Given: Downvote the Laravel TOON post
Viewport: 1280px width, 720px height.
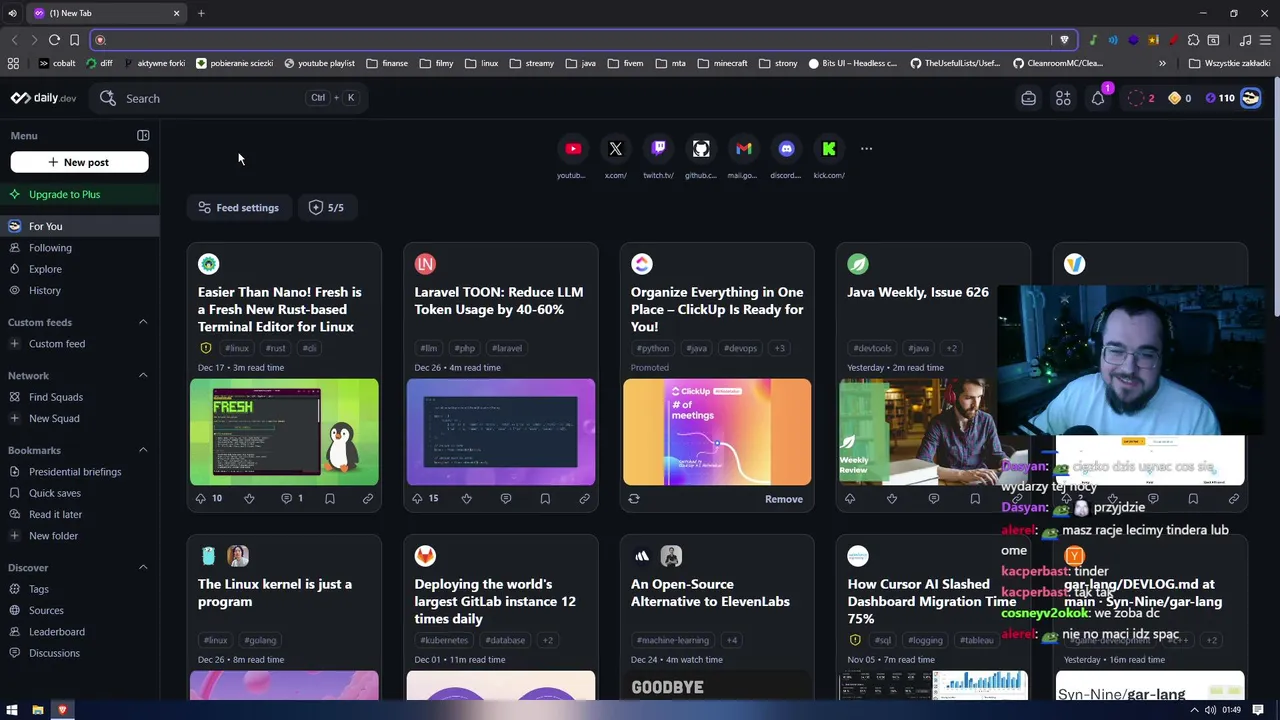Looking at the screenshot, I should click(466, 498).
